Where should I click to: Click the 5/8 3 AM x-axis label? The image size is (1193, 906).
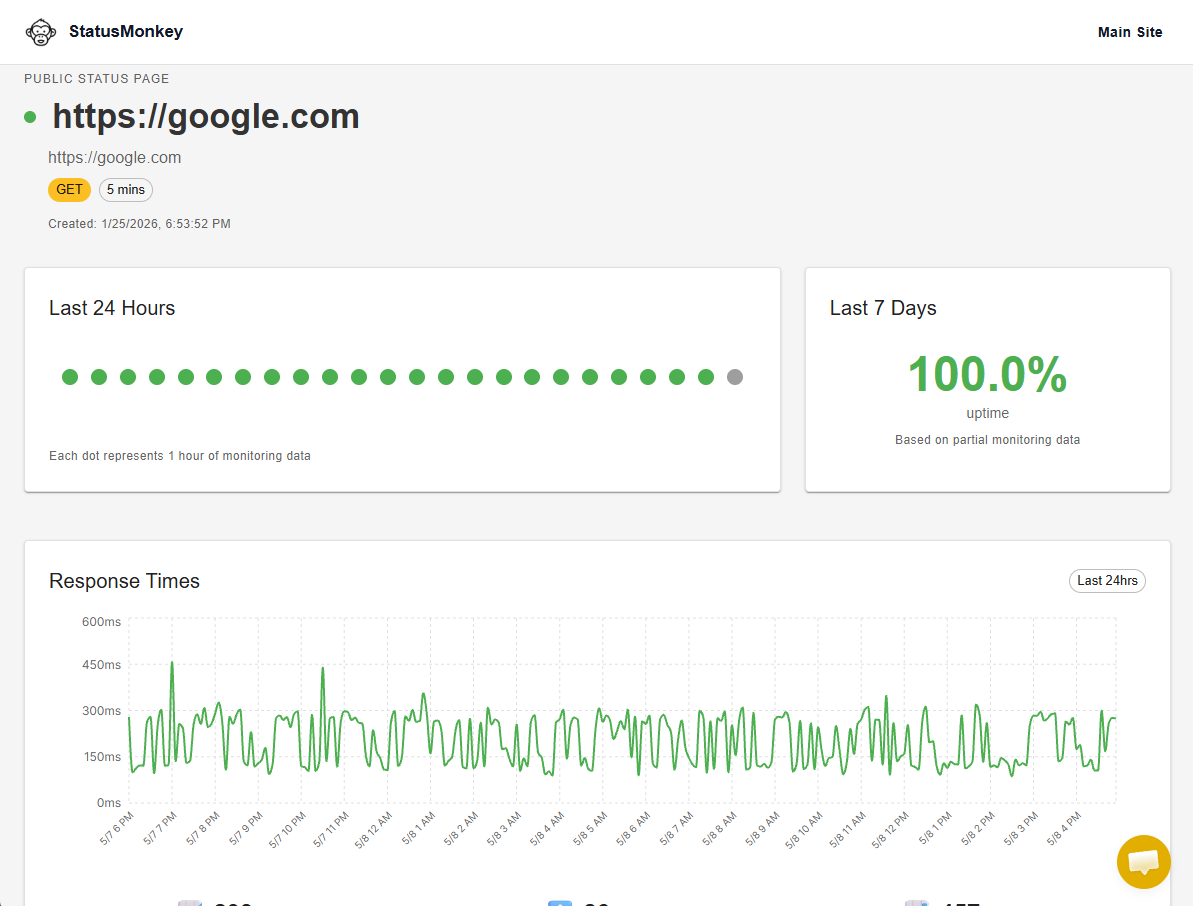pos(504,828)
